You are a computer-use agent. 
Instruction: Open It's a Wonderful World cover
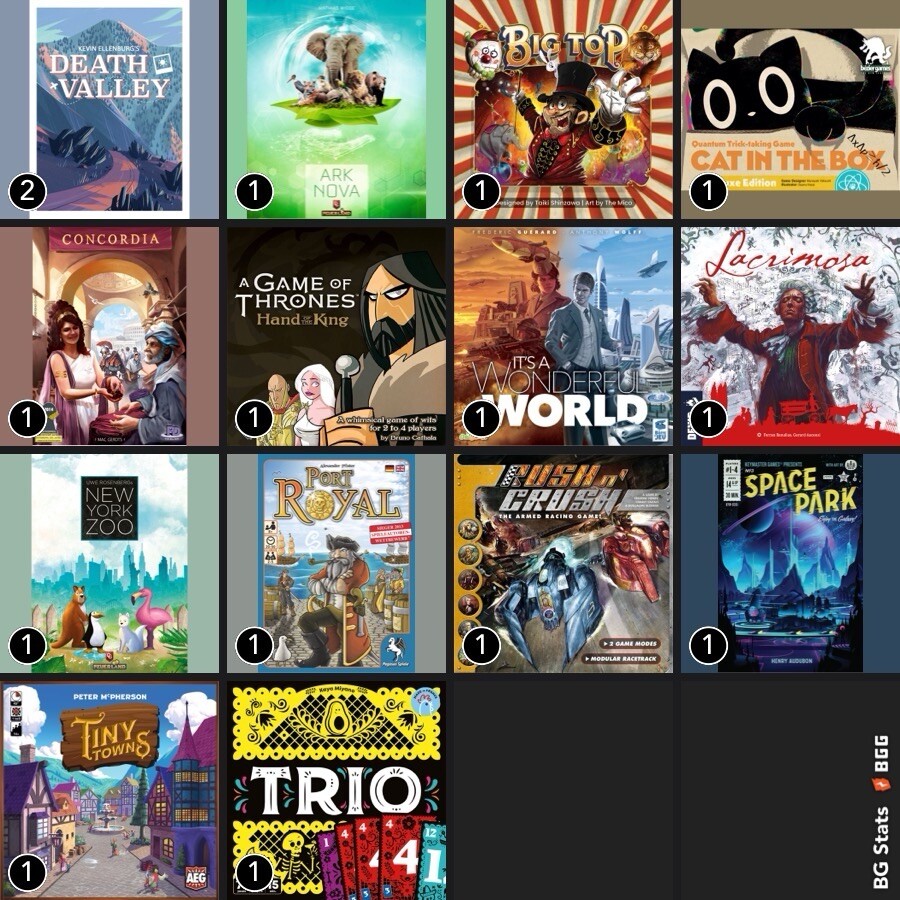click(x=564, y=336)
